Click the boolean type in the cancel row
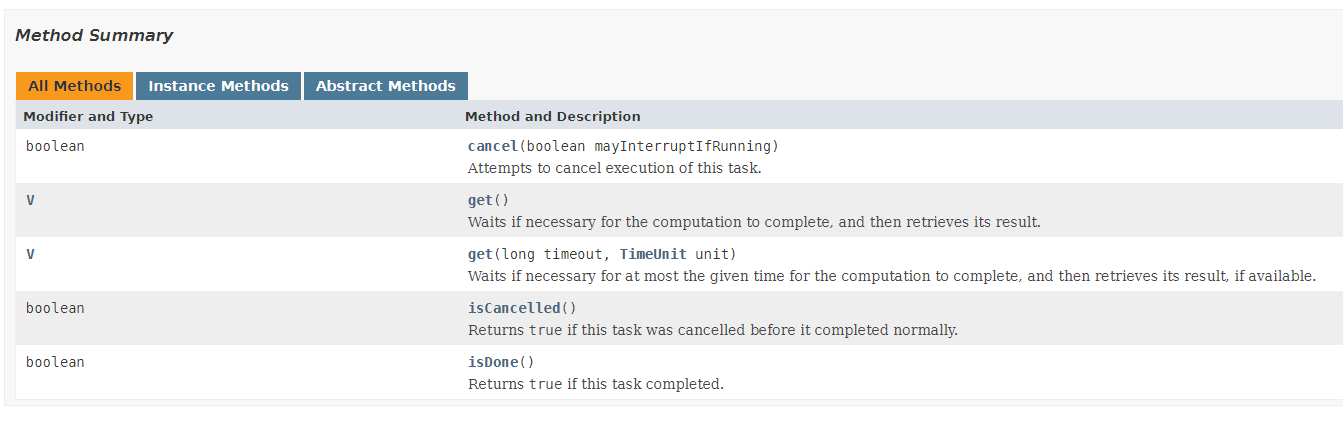This screenshot has width=1343, height=421. click(55, 146)
